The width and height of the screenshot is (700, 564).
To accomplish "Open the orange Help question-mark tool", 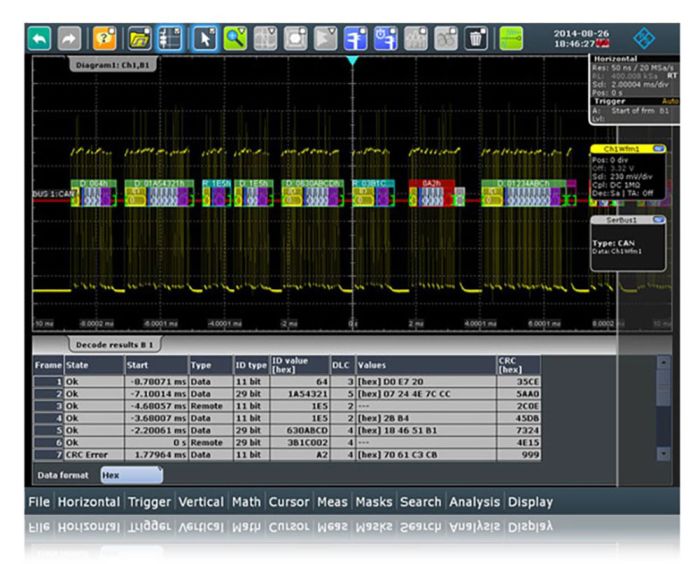I will 104,38.
